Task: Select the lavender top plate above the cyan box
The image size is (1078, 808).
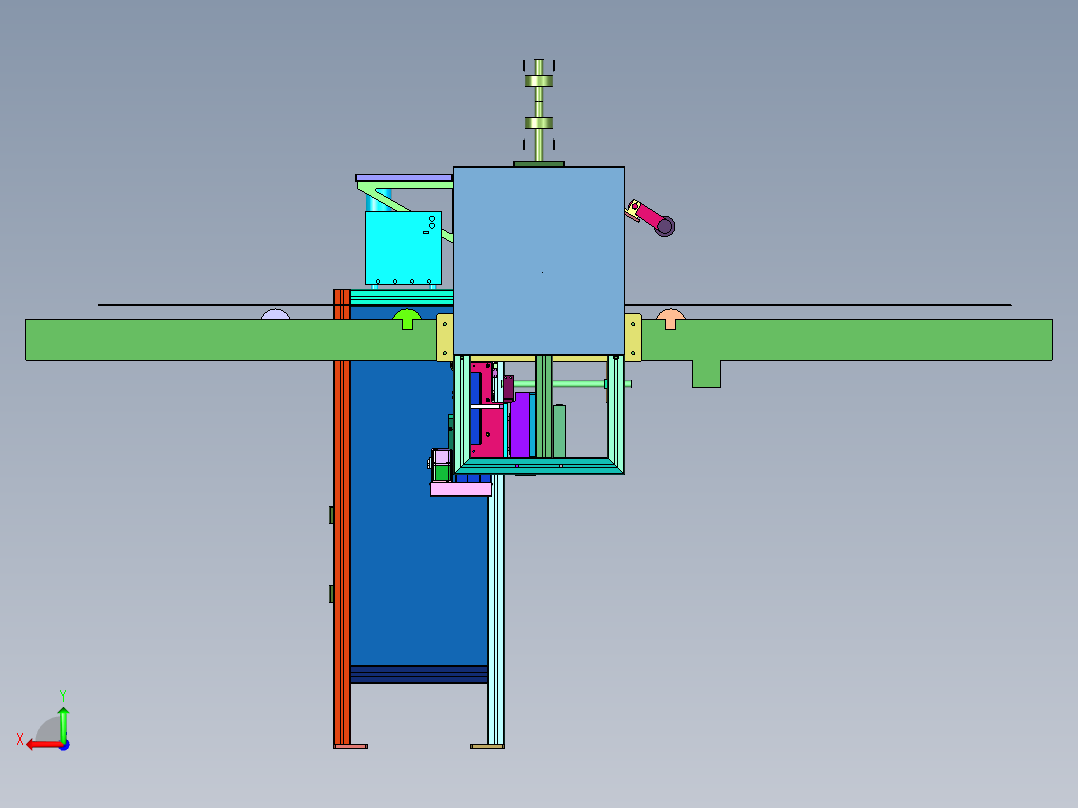Action: [404, 177]
